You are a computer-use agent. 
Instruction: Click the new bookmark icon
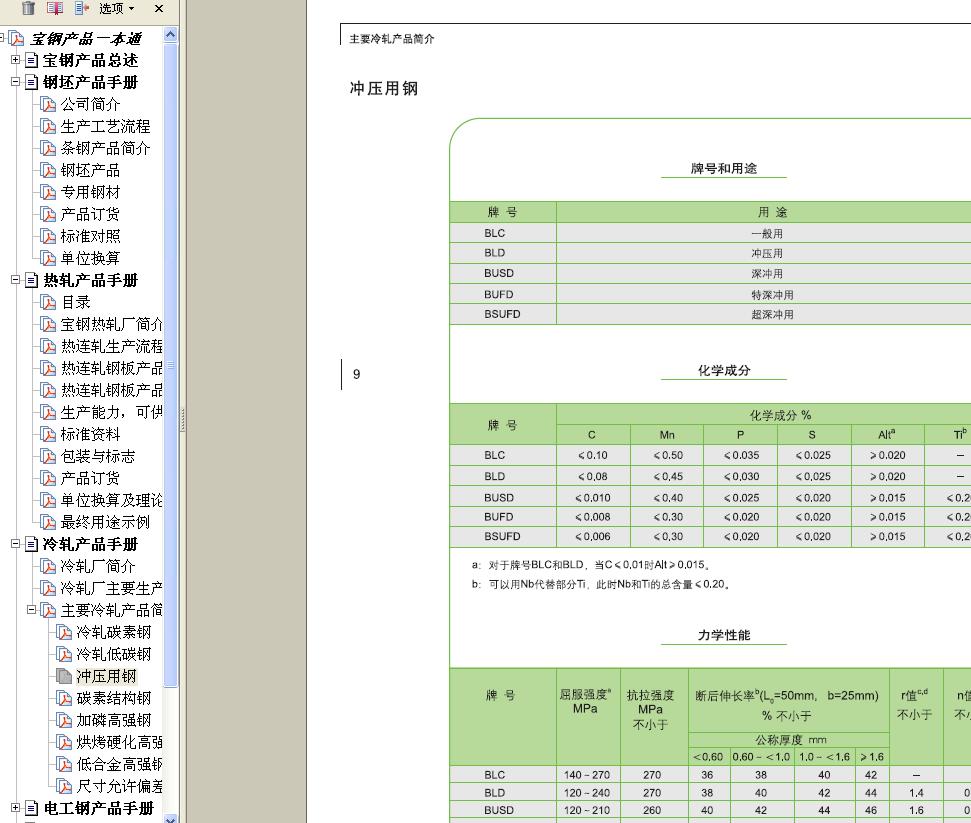click(x=54, y=8)
